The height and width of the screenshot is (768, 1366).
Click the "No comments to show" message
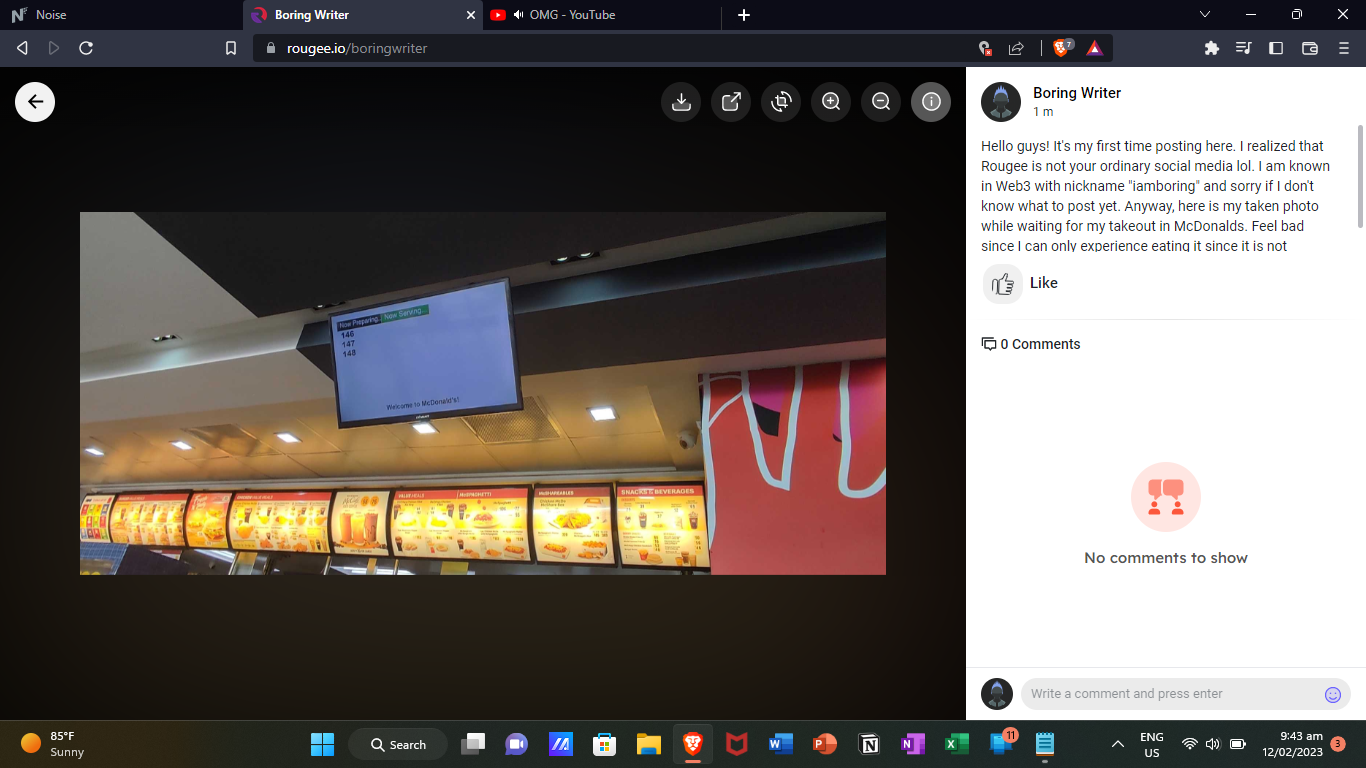coord(1166,558)
